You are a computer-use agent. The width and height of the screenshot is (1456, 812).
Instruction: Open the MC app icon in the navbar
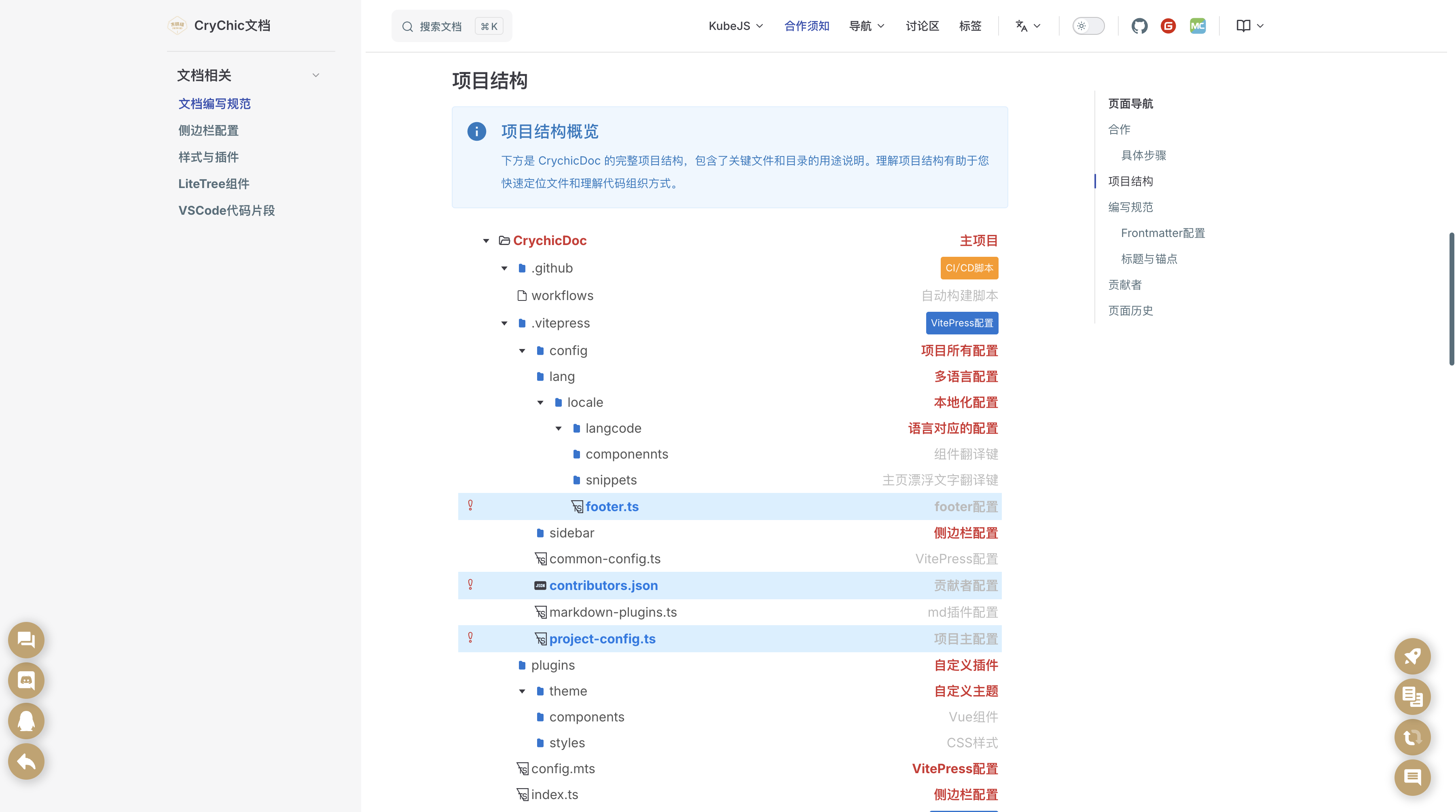[x=1198, y=25]
